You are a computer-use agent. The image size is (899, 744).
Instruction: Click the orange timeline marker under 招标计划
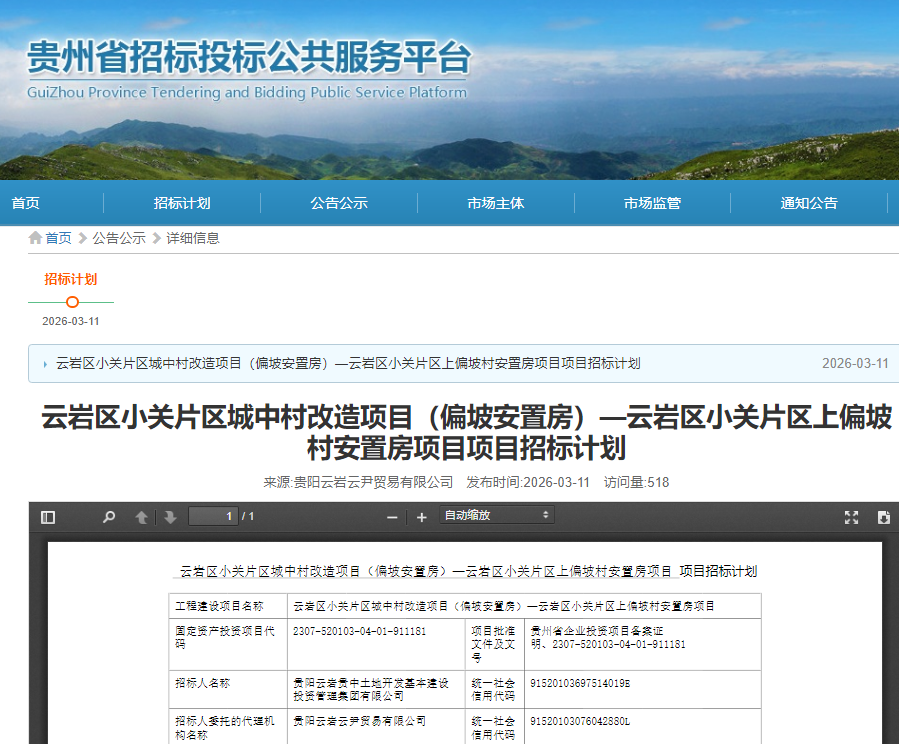point(70,300)
